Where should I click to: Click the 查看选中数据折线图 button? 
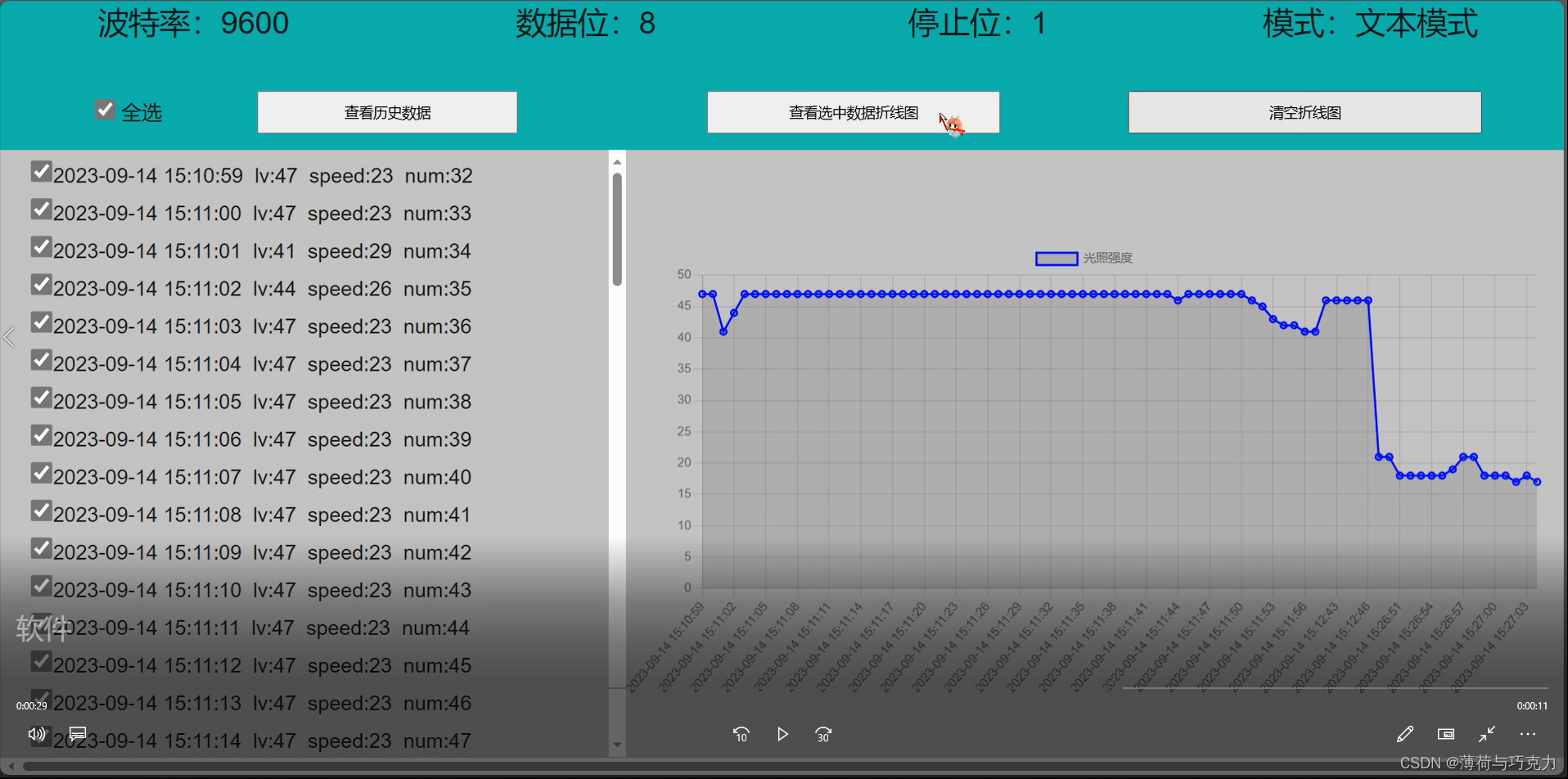853,112
